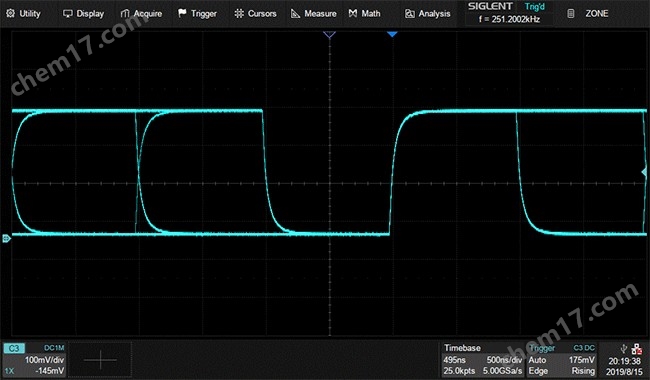The height and width of the screenshot is (380, 650).
Task: Open the Analysis menu
Action: point(427,14)
